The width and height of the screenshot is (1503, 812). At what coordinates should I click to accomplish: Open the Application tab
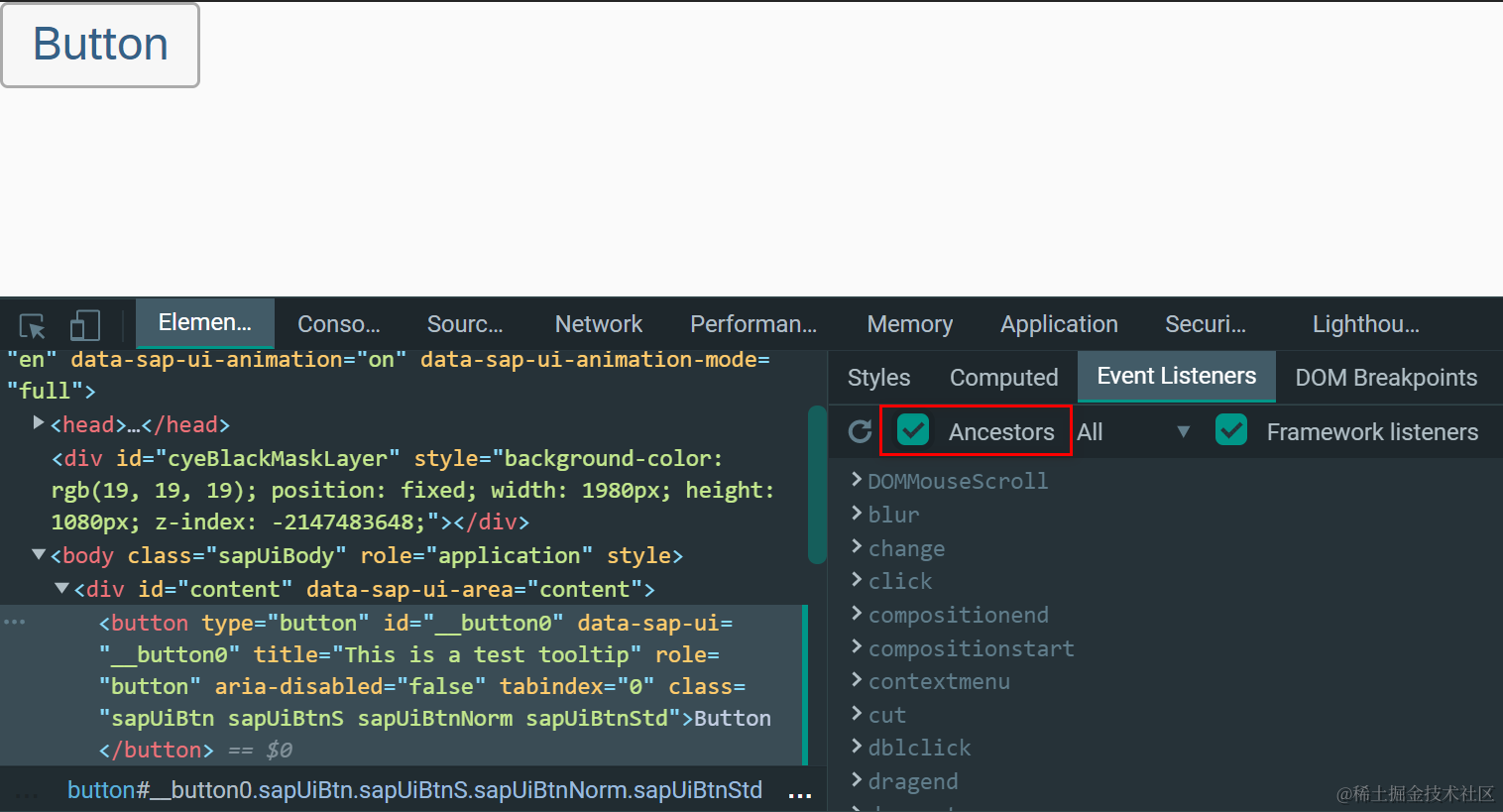pos(1059,324)
